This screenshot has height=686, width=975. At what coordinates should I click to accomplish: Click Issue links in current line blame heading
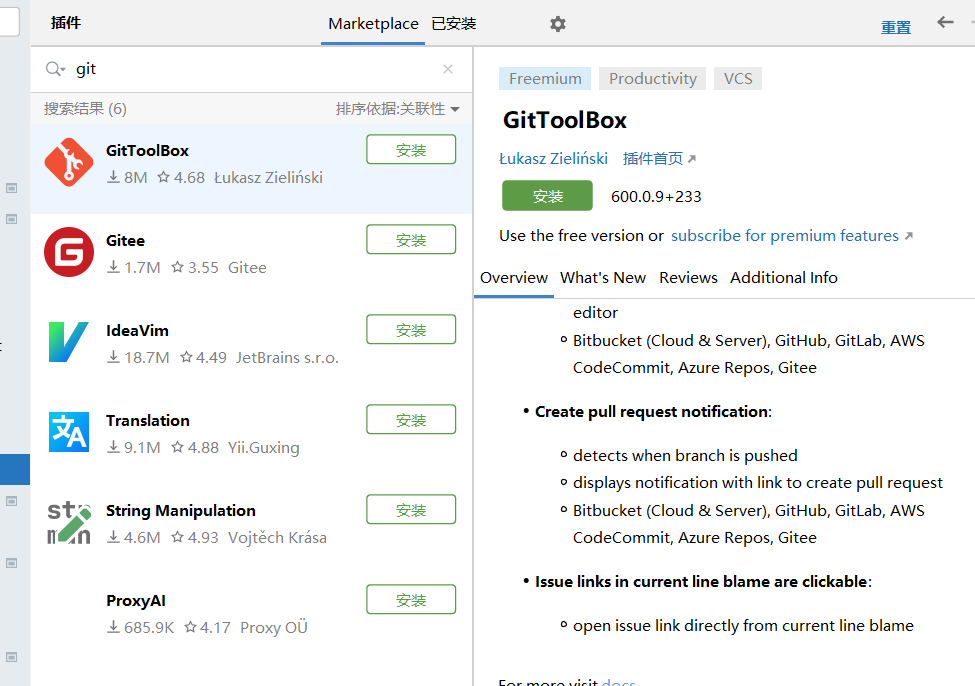click(703, 582)
